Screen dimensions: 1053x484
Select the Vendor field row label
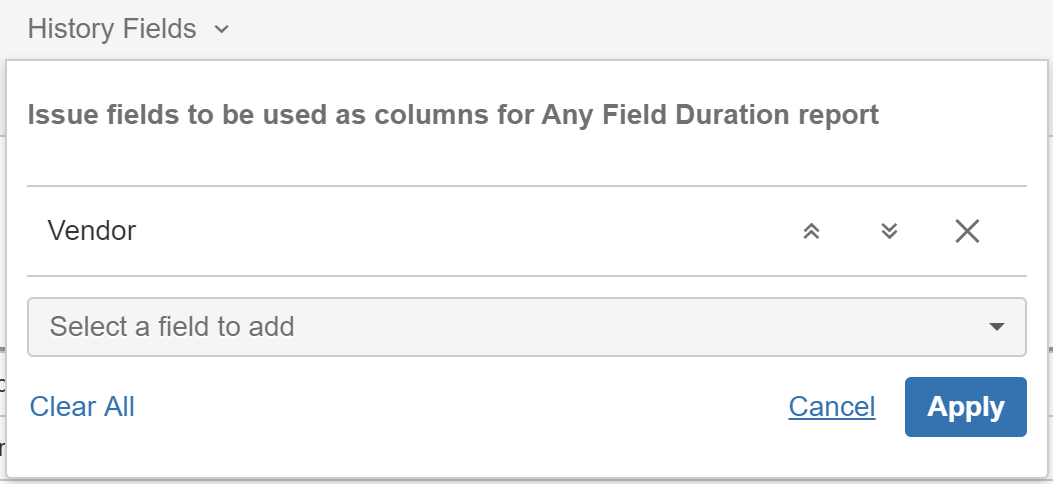click(92, 231)
